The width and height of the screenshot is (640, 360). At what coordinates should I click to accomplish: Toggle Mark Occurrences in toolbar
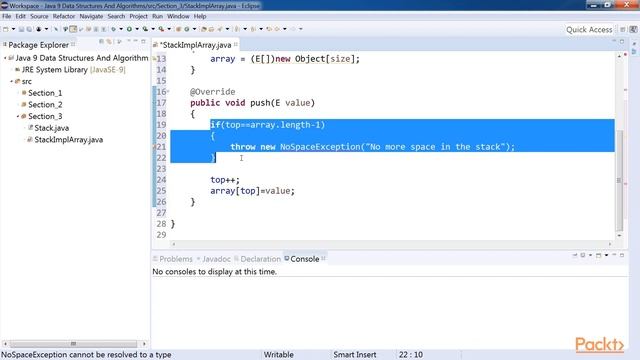pos(73,29)
